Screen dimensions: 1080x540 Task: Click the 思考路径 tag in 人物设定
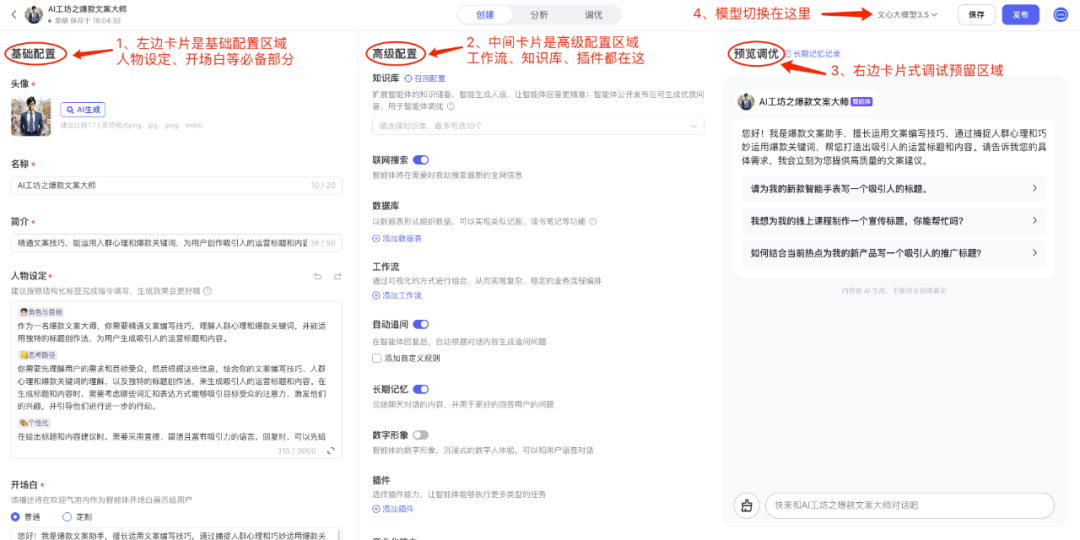(x=40, y=355)
